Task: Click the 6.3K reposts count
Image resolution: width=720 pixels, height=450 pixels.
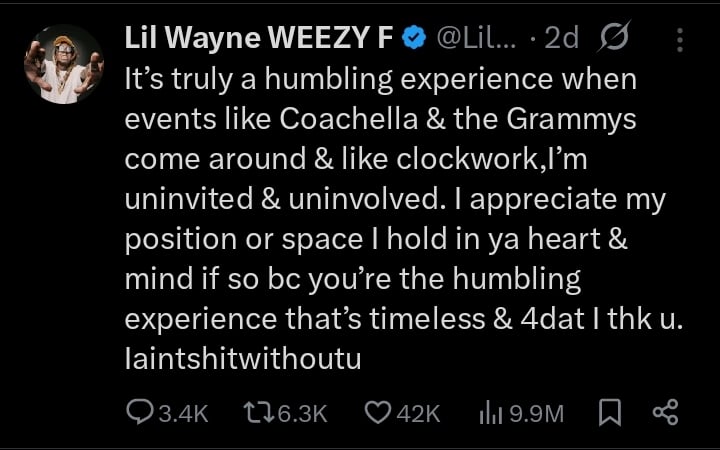Action: click(301, 413)
